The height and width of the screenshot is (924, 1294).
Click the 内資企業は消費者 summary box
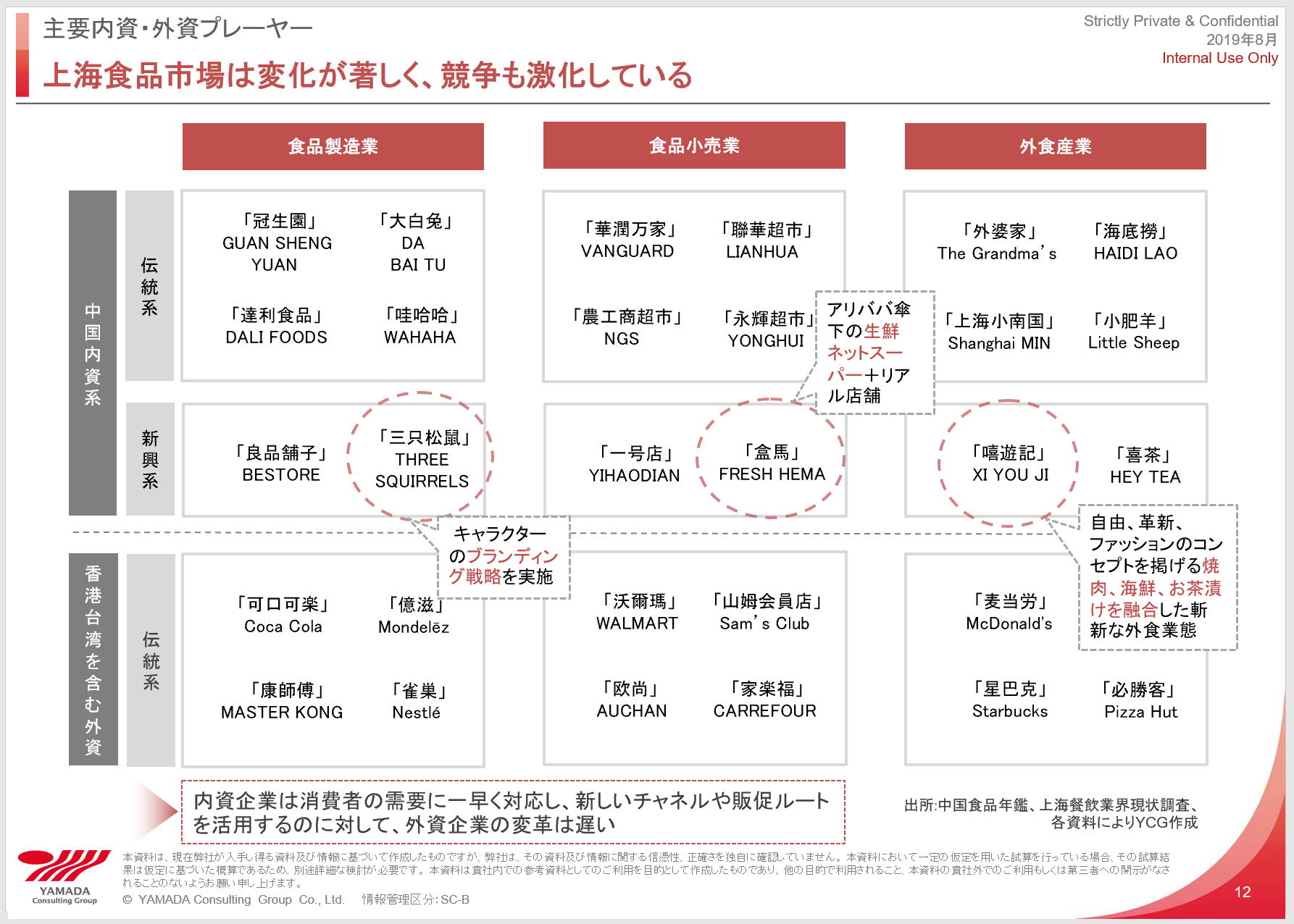[x=513, y=812]
